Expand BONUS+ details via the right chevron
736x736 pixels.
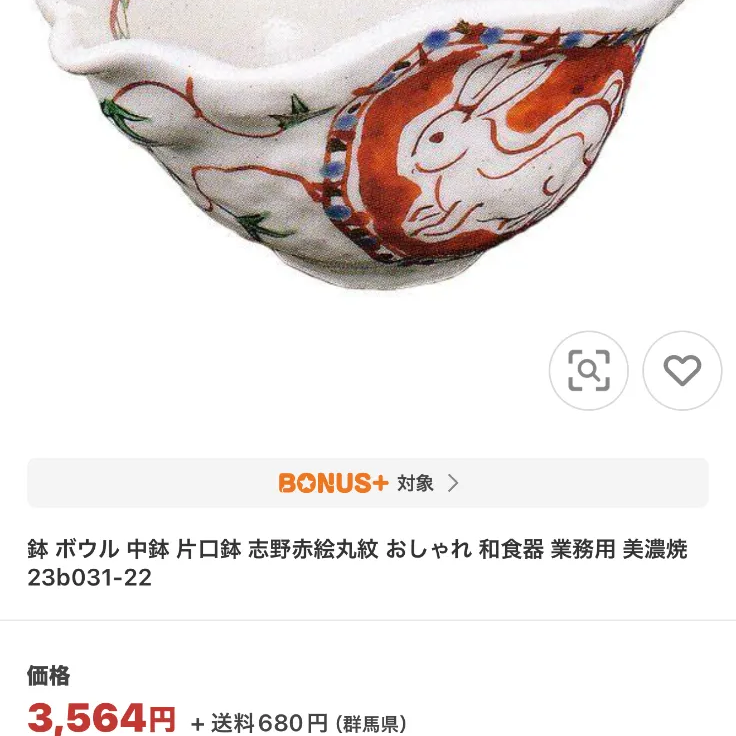tap(453, 483)
